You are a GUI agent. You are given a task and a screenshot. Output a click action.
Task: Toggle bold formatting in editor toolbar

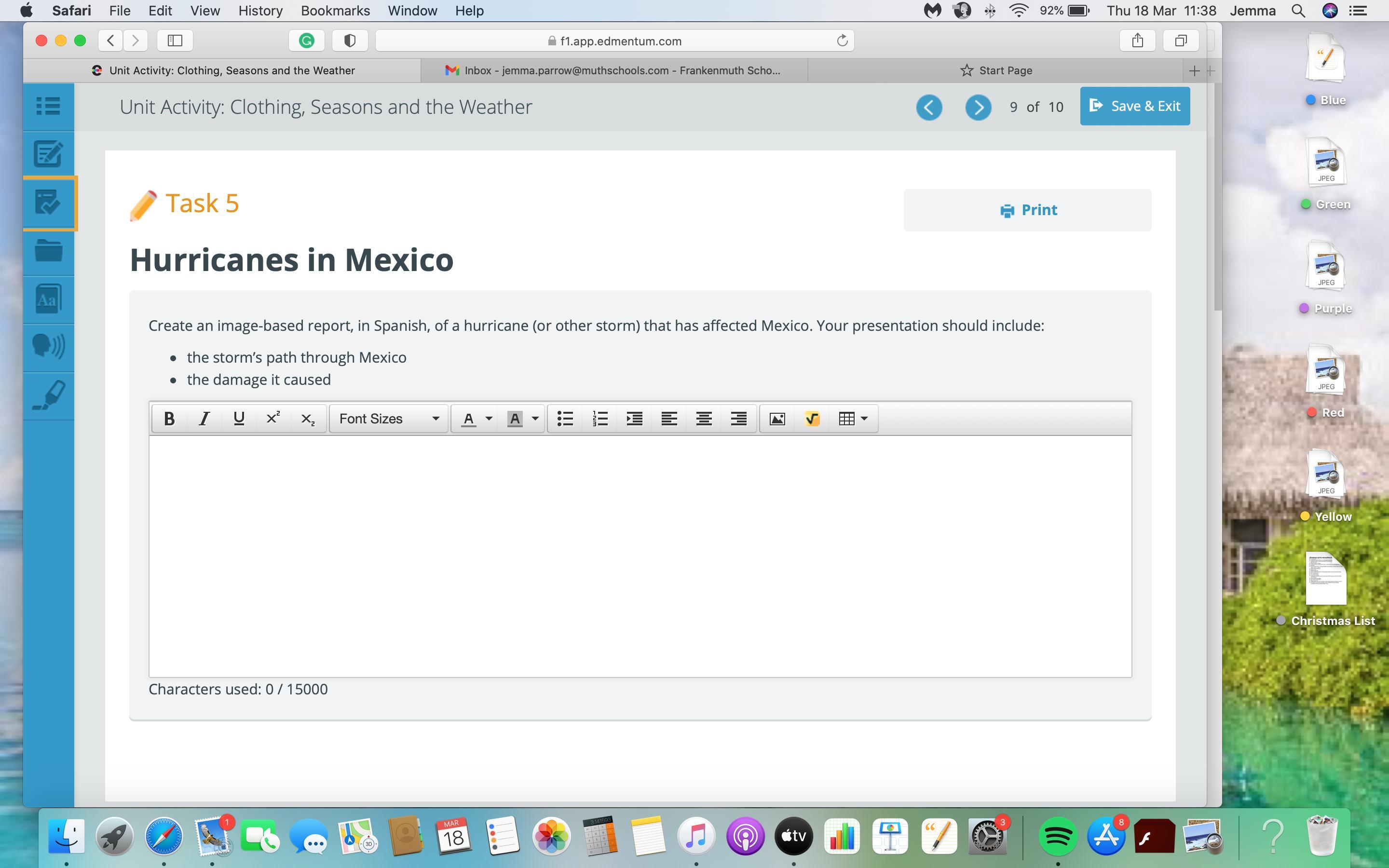(x=169, y=419)
